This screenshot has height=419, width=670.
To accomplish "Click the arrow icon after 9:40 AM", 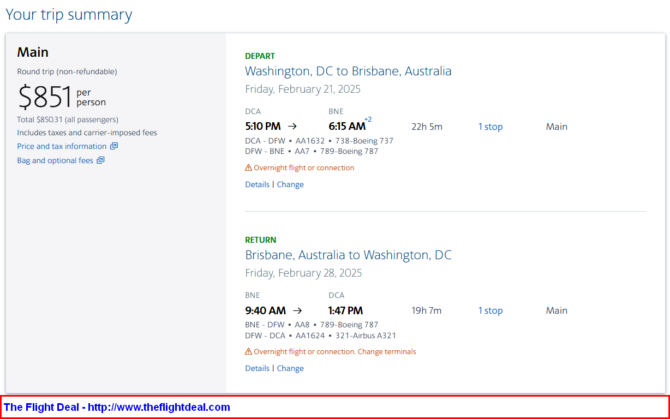I will [295, 311].
